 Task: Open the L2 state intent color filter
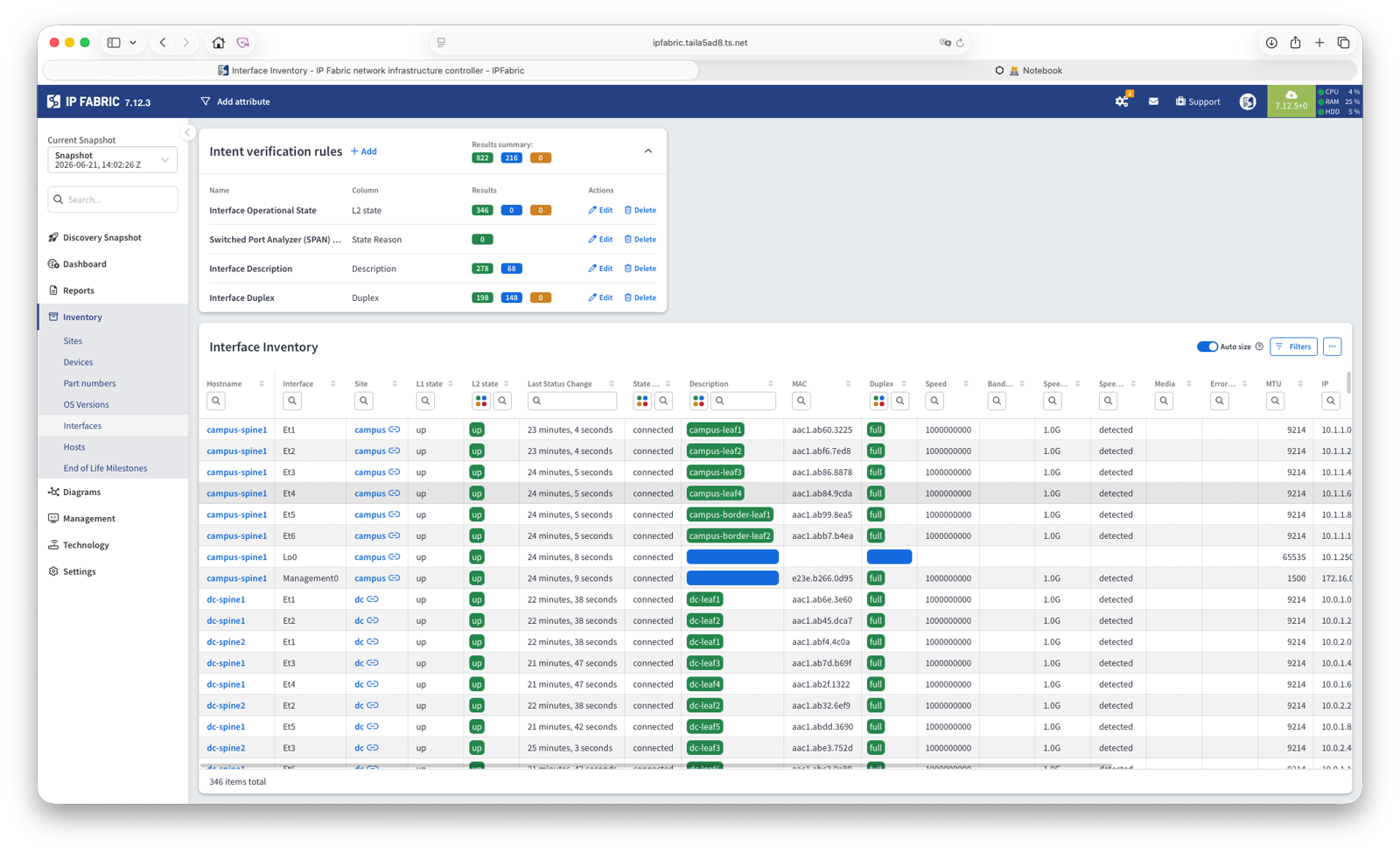pyautogui.click(x=480, y=401)
